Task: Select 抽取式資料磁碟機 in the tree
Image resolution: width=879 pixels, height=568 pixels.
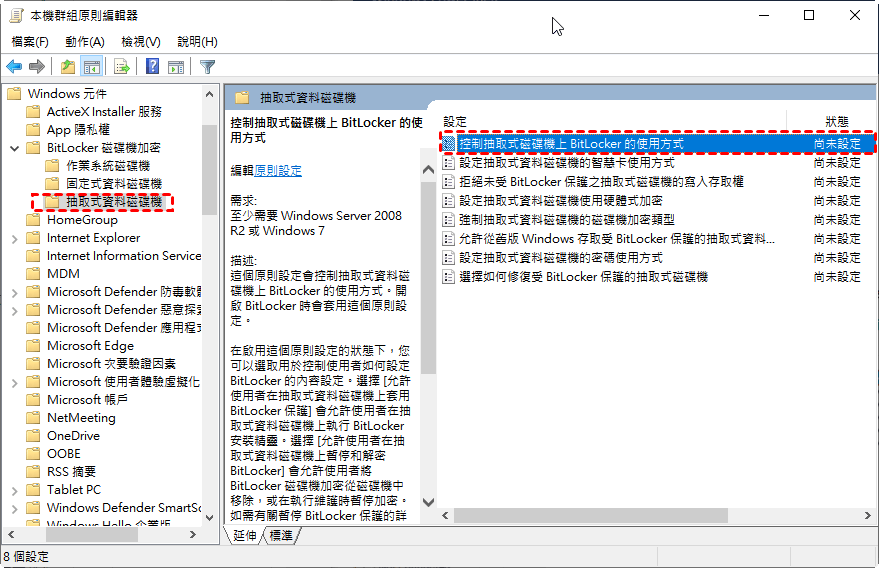Action: pyautogui.click(x=114, y=201)
